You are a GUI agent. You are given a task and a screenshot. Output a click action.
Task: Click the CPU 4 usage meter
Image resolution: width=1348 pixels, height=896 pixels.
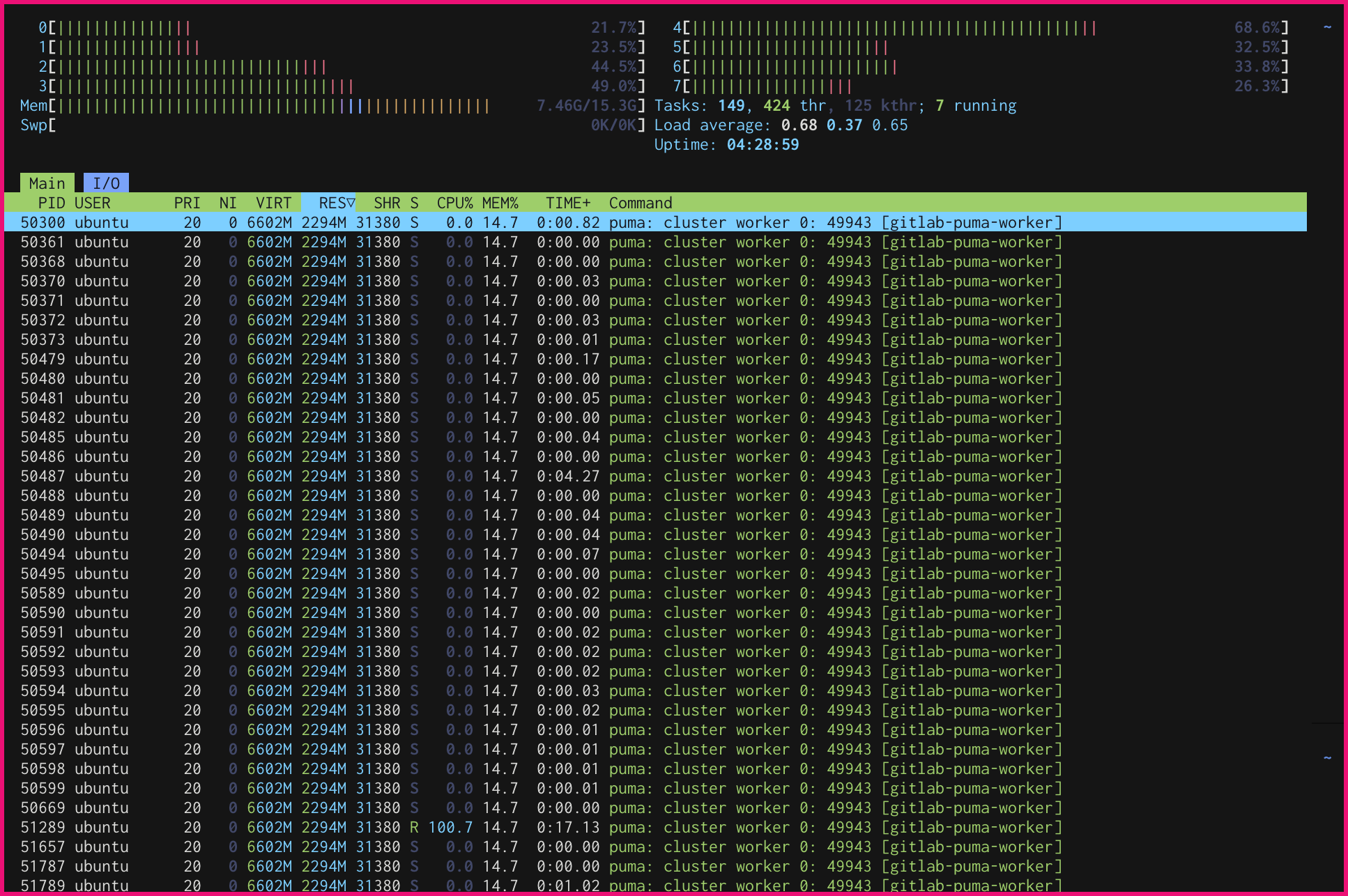[981, 27]
